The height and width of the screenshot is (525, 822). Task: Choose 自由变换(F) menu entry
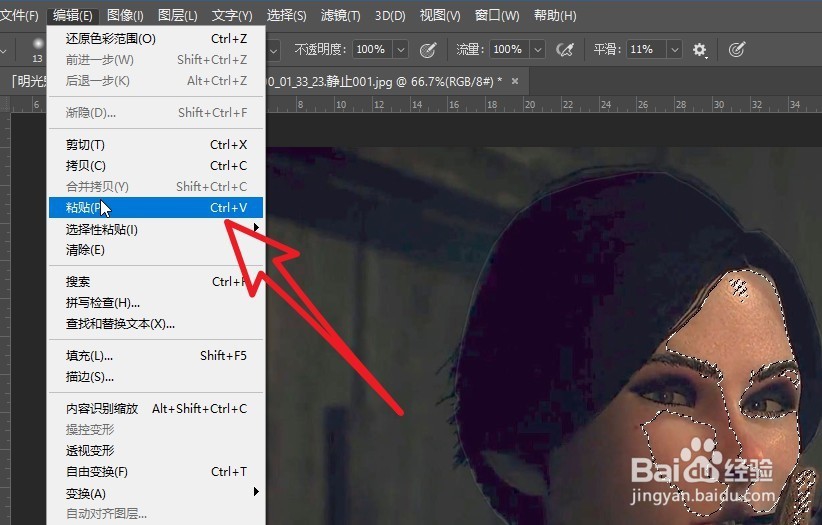point(156,472)
